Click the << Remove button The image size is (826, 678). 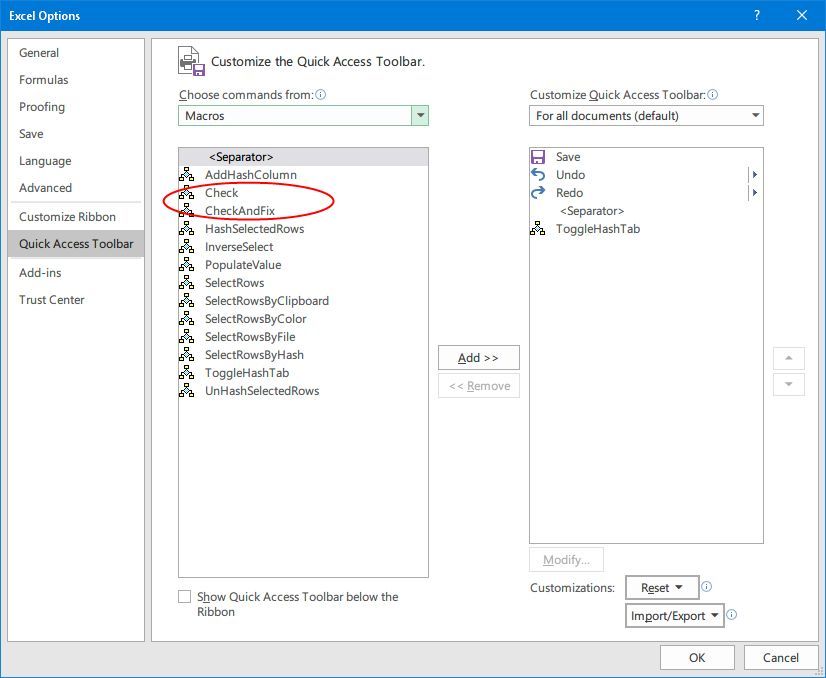(478, 386)
